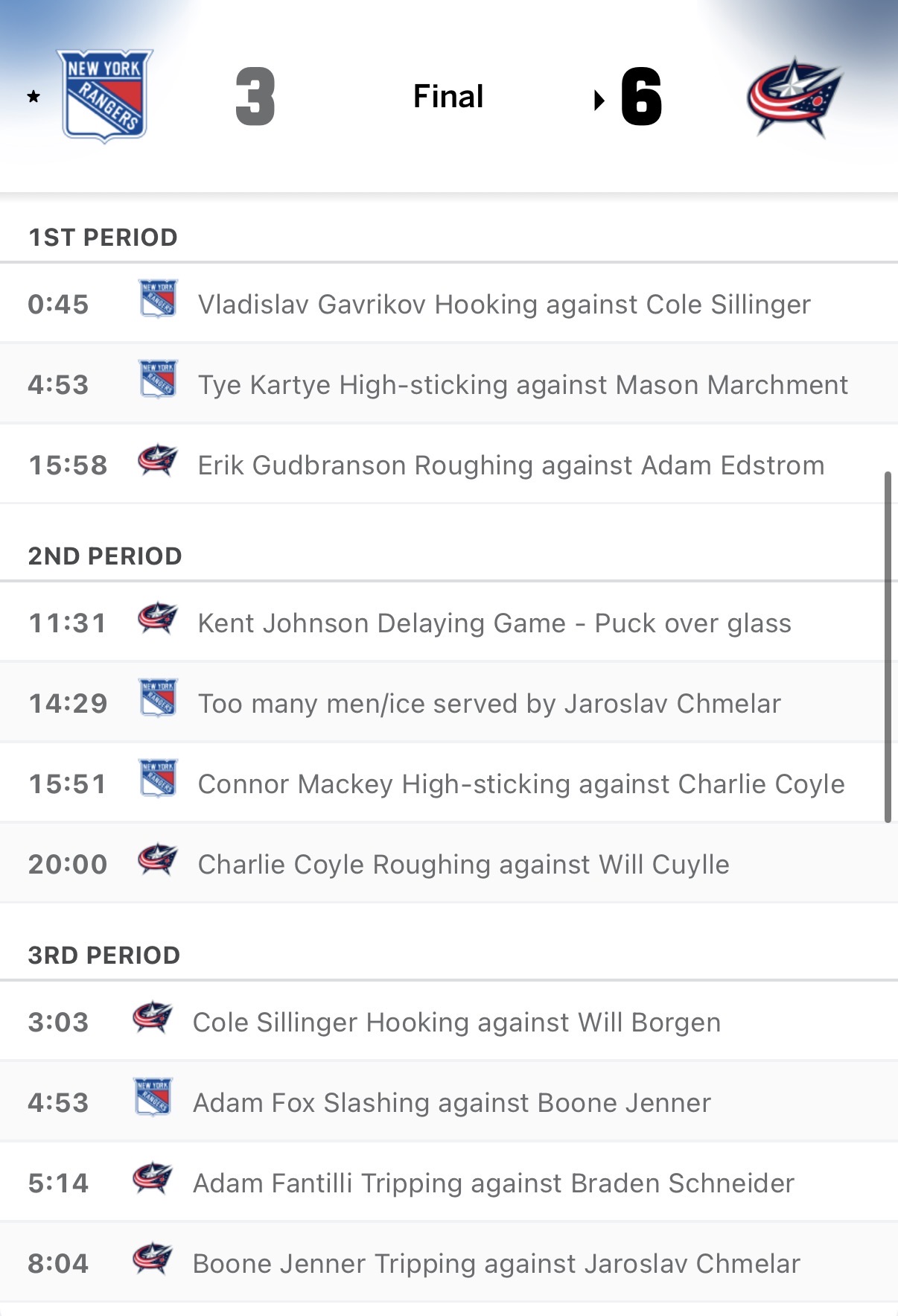Screen dimensions: 898x1316
Task: Click Rangers icon on Connor Mackey penalty
Action: pyautogui.click(x=158, y=778)
